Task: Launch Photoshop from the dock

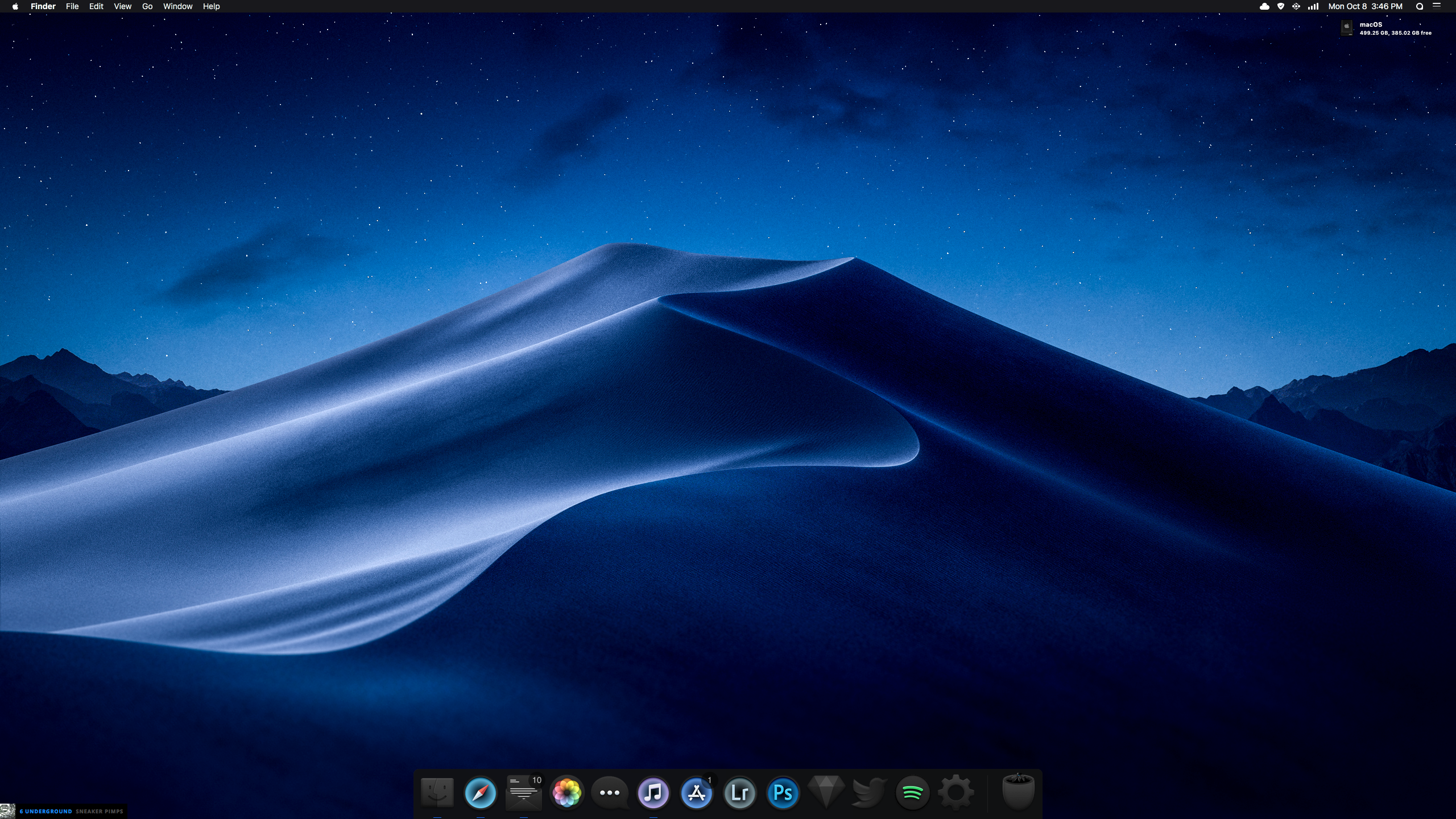Action: [x=783, y=792]
